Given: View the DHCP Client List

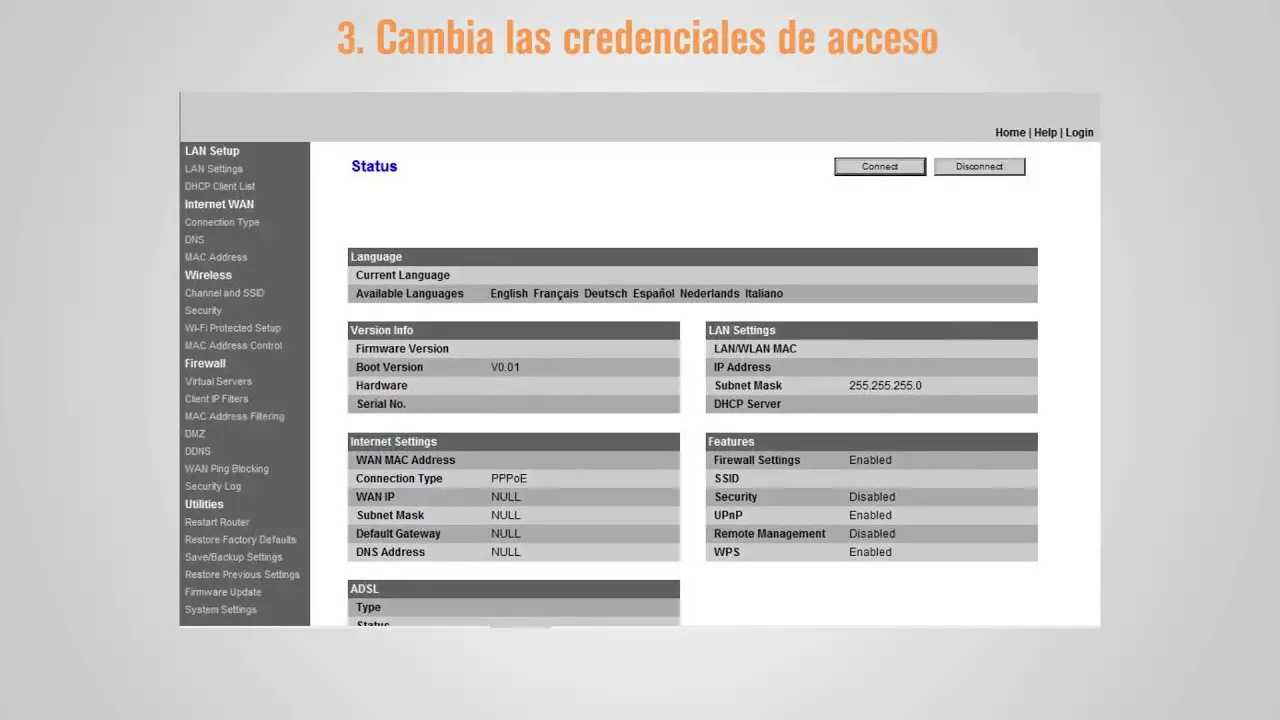Looking at the screenshot, I should (x=219, y=186).
